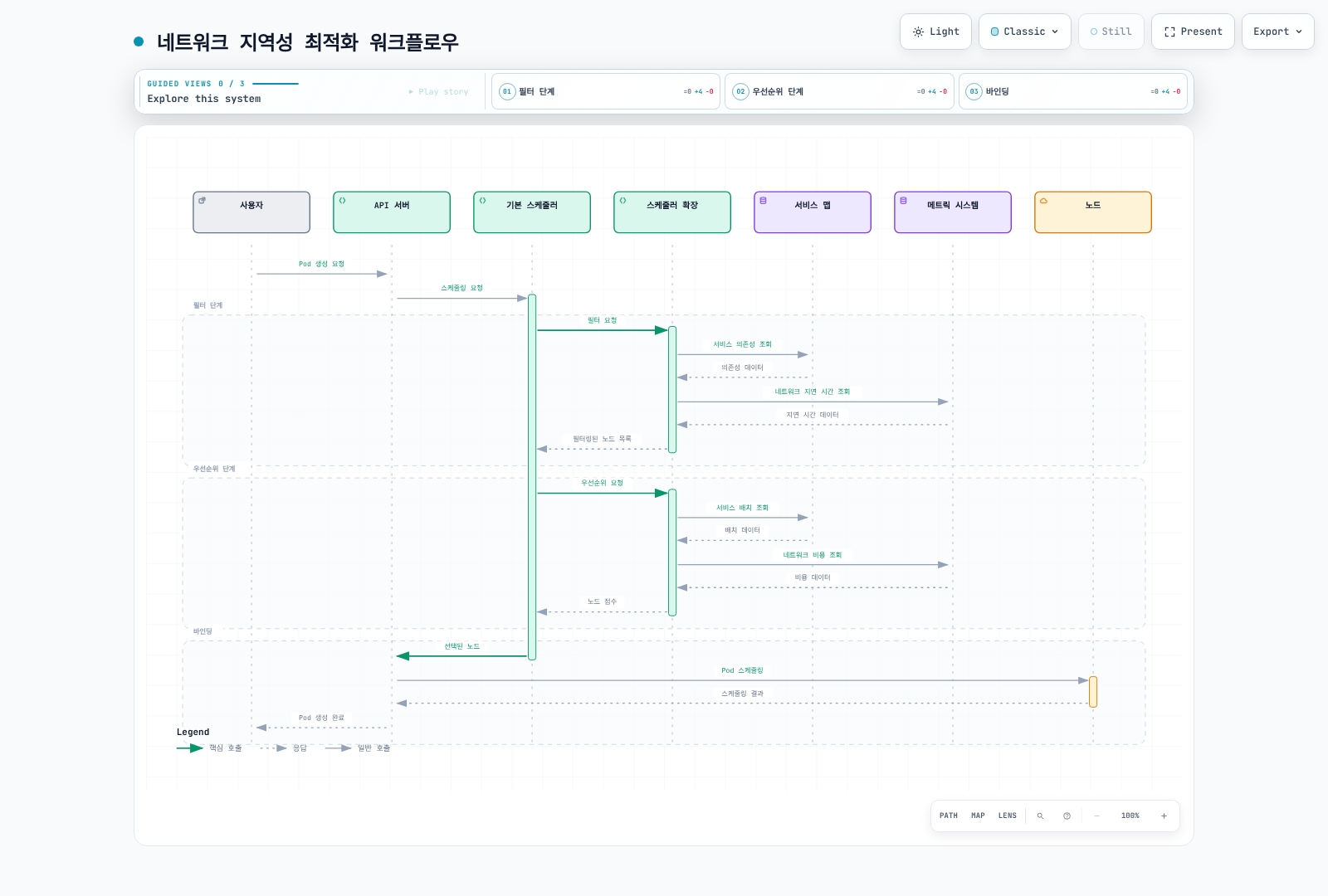
Task: Select the 'Pod 생성 요청' message label
Action: click(x=321, y=264)
